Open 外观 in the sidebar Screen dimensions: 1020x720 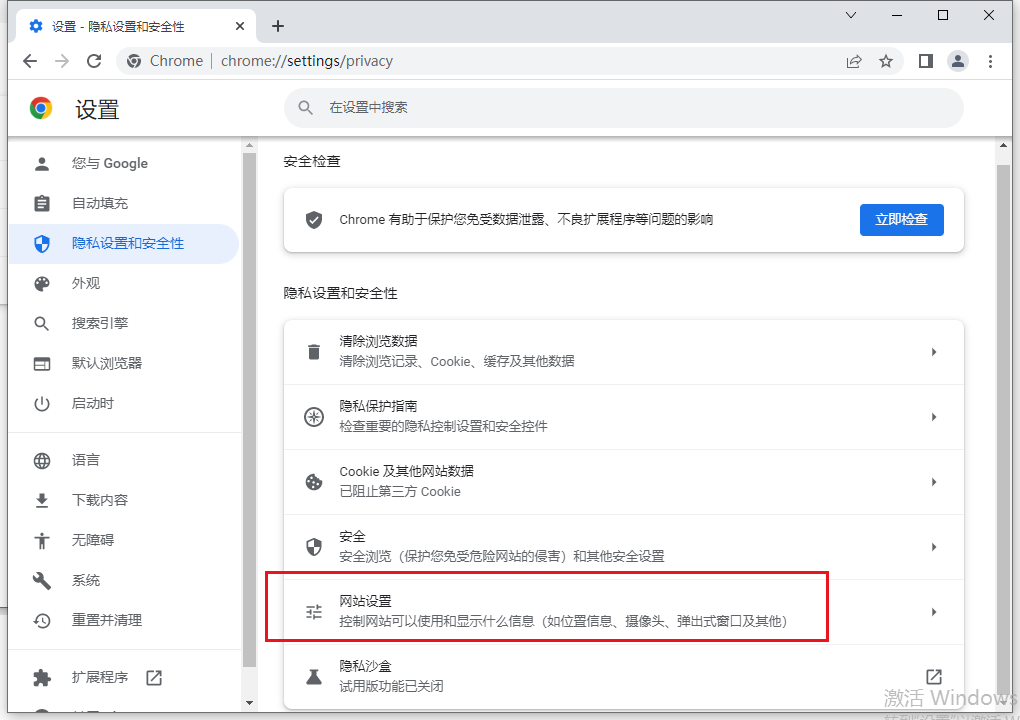pyautogui.click(x=124, y=284)
